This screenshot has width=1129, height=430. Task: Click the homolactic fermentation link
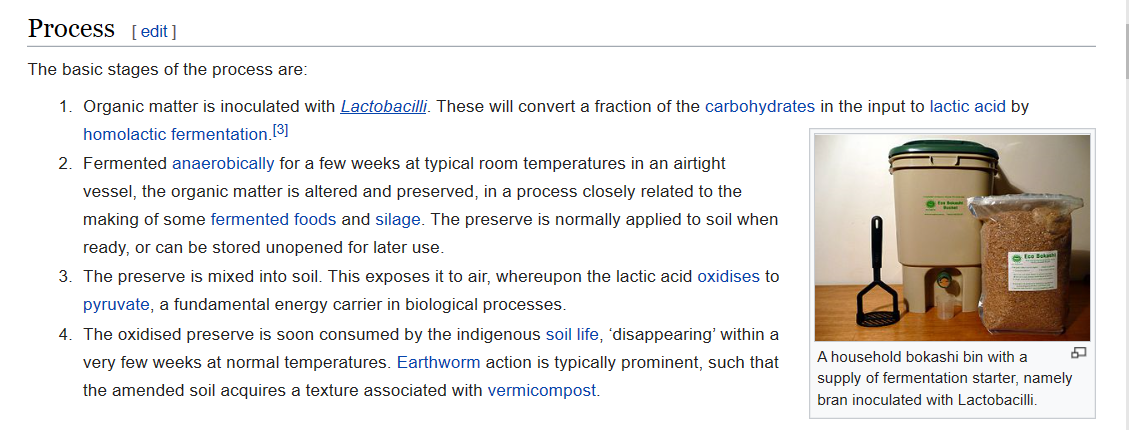tap(176, 134)
